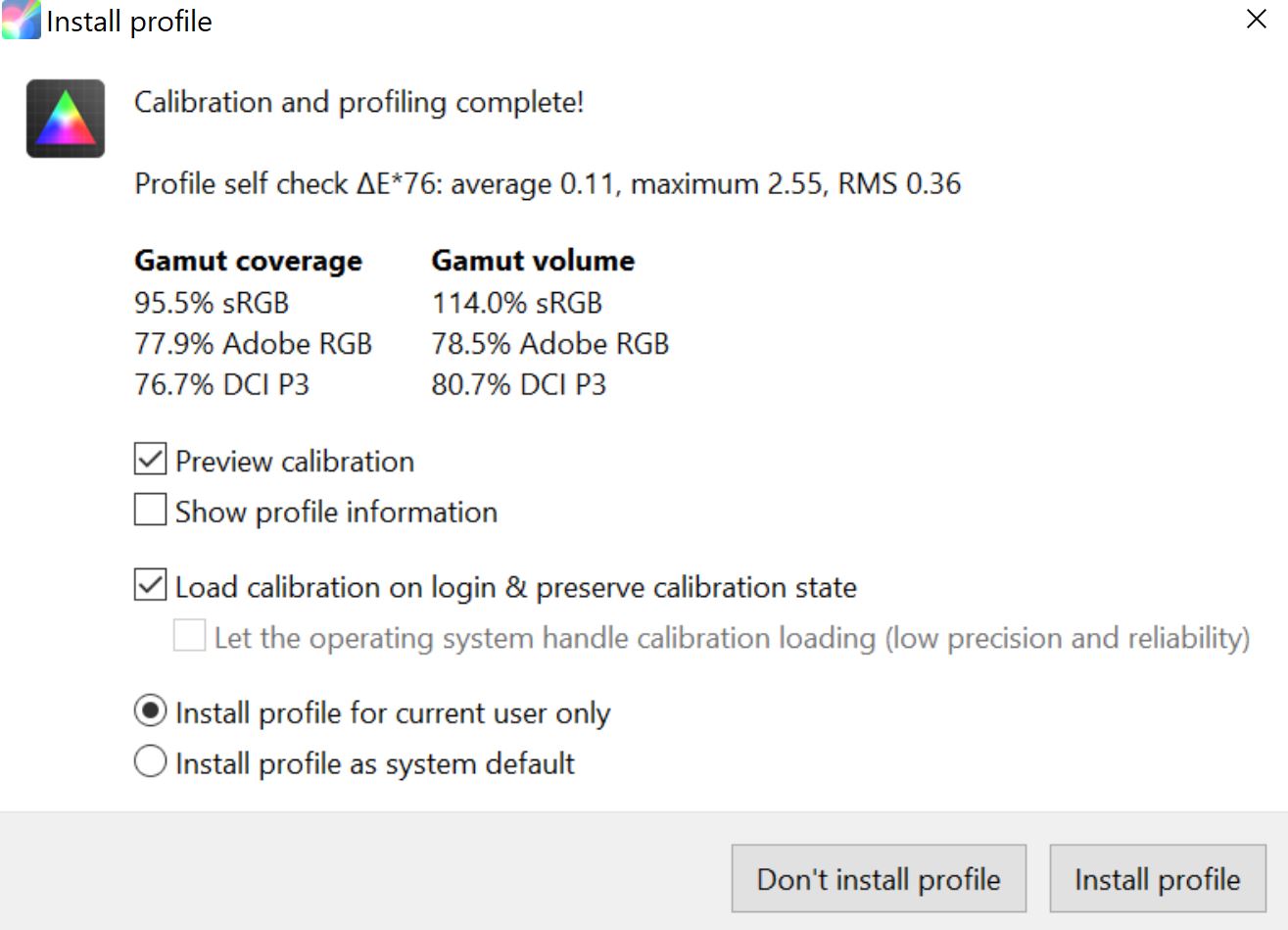The image size is (1288, 930).
Task: Close the Install profile dialog
Action: (1256, 20)
